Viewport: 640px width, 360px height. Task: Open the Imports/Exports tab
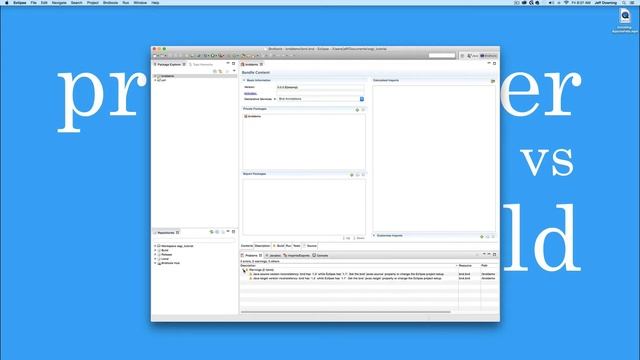297,256
